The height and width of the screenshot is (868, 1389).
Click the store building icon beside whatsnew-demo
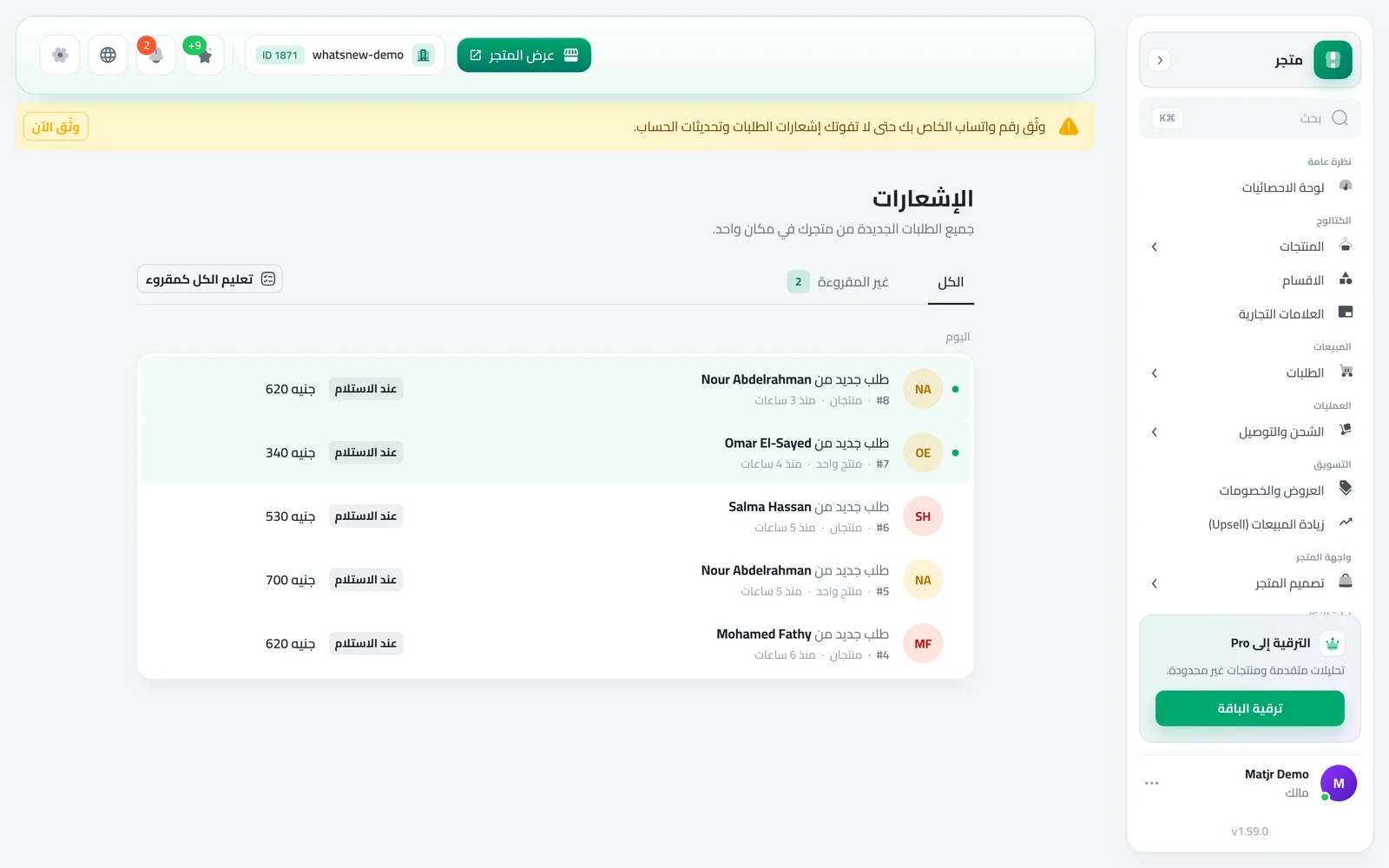coord(424,55)
